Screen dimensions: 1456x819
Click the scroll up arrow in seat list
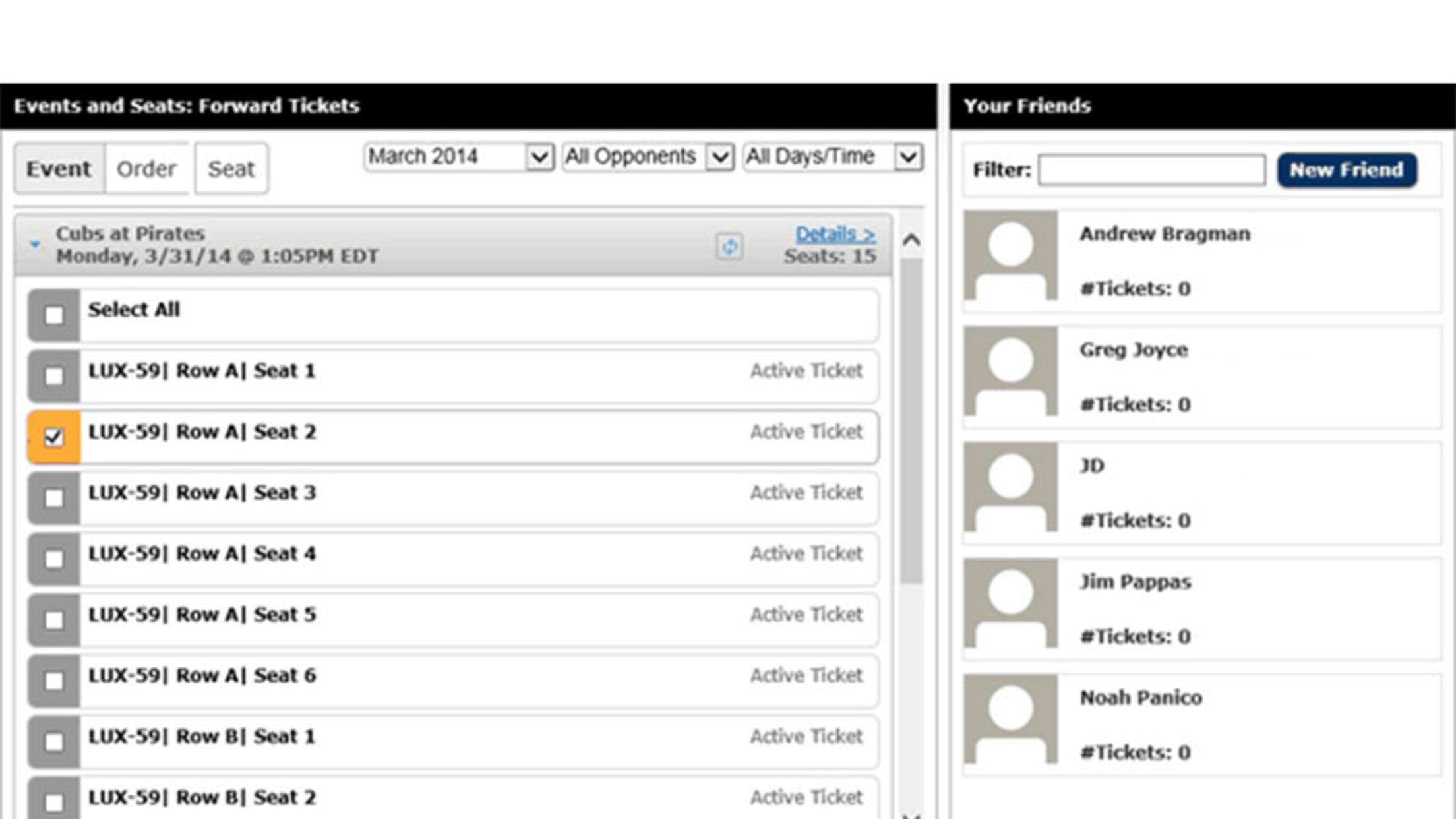click(x=911, y=240)
